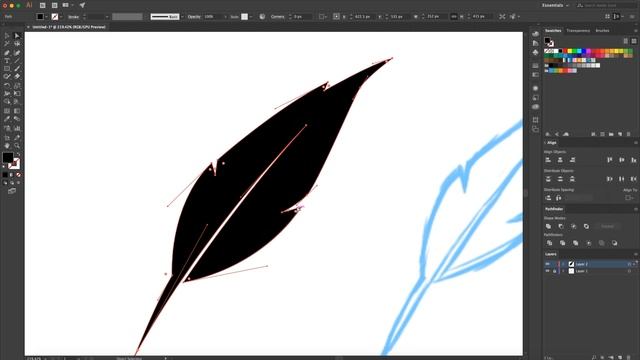
Task: Switch to the Transparency tab
Action: [578, 31]
